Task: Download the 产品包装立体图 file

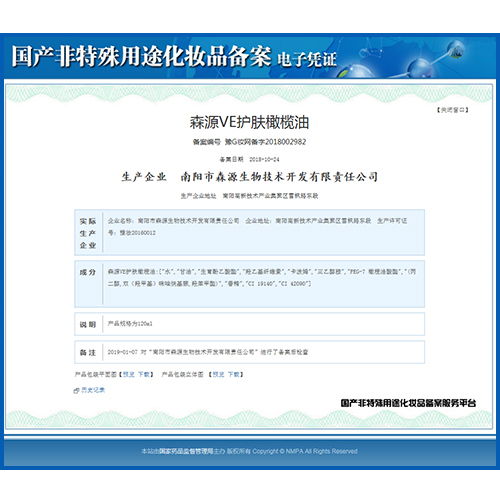Action: [x=234, y=375]
